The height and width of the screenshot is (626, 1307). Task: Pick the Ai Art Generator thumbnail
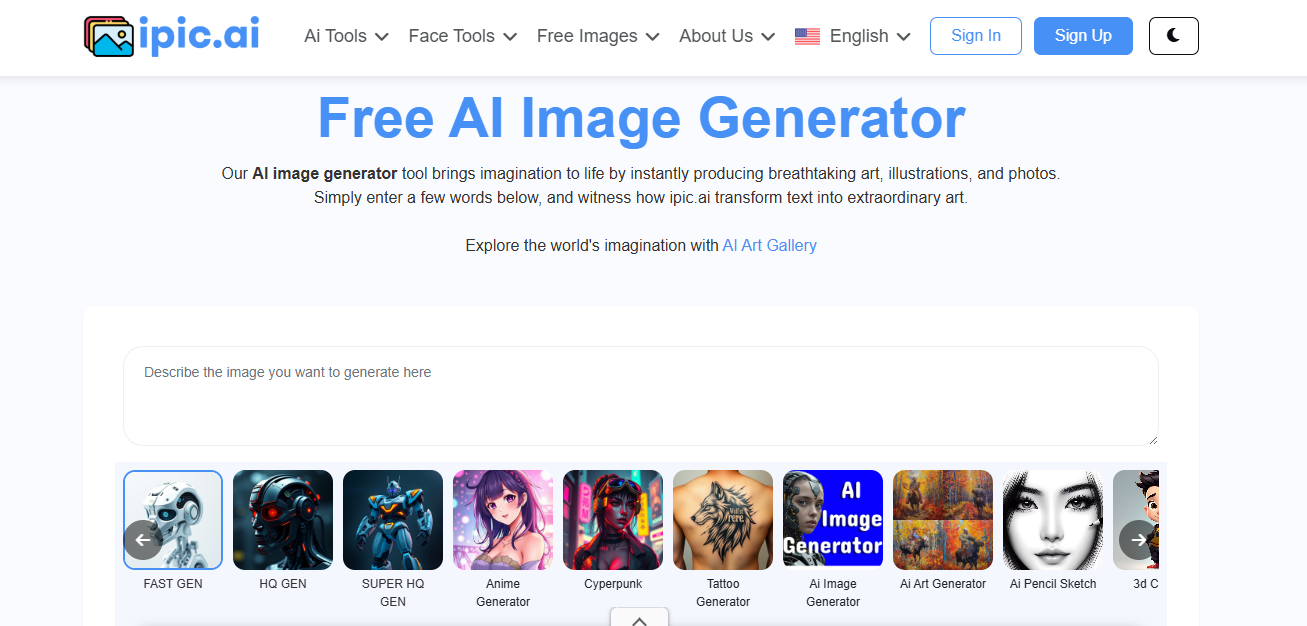tap(943, 520)
